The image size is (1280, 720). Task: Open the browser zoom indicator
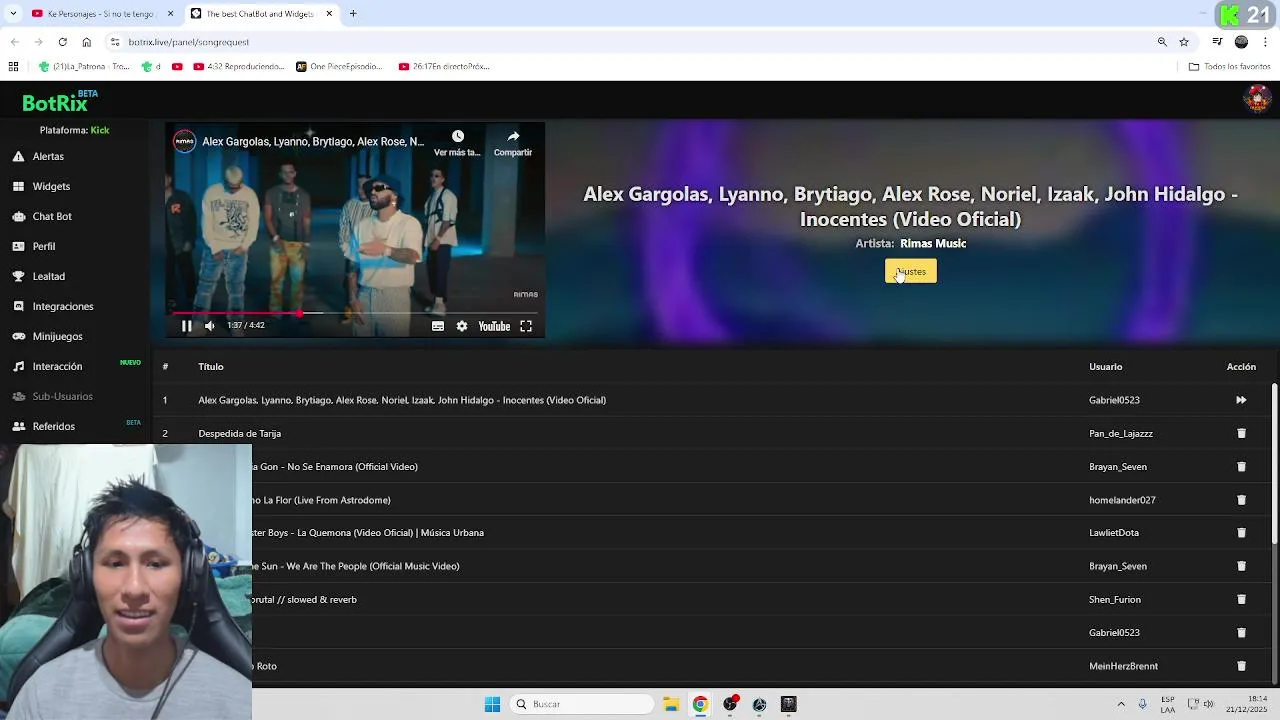click(1162, 42)
